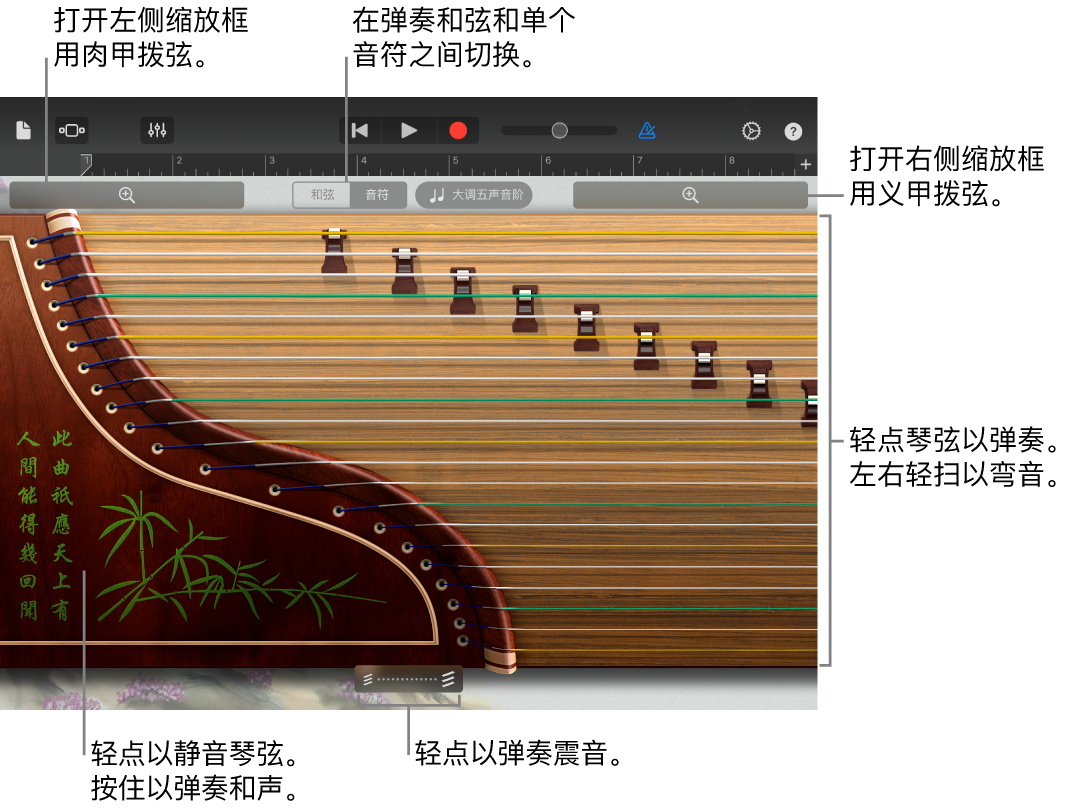
Task: Open the track controls mixer
Action: (x=157, y=130)
